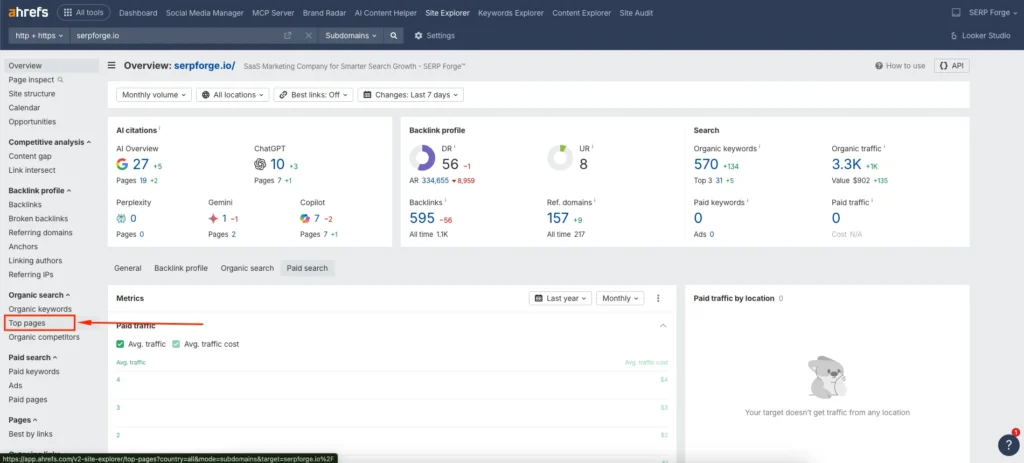Click the search magnifier button
Image resolution: width=1024 pixels, height=463 pixels.
[394, 36]
